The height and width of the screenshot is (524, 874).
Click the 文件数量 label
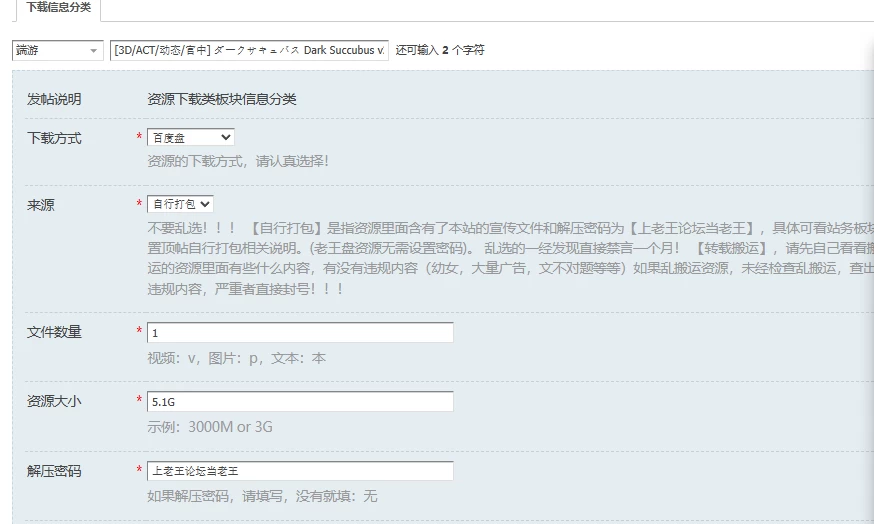(54, 332)
